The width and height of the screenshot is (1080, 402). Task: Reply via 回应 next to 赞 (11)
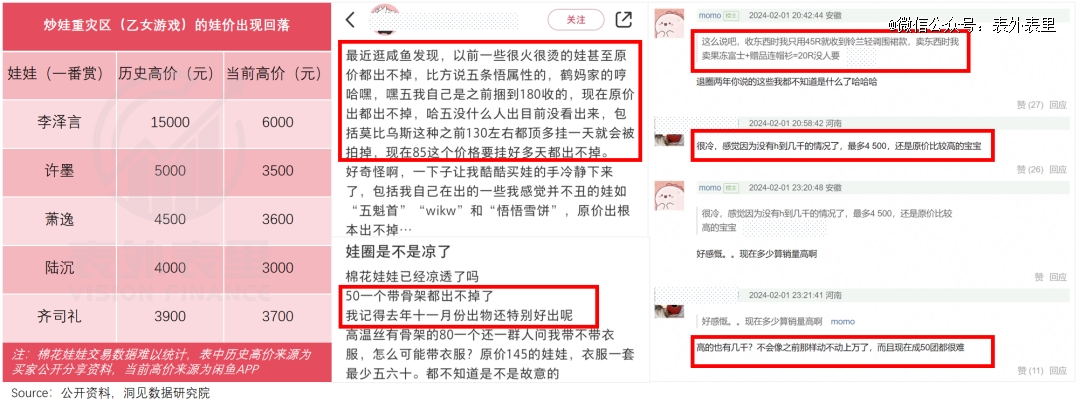[1058, 371]
